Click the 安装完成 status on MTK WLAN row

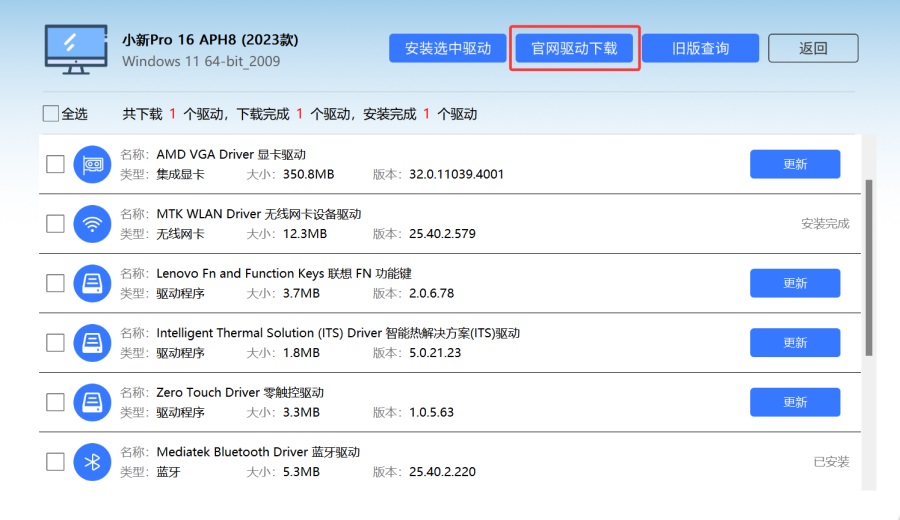coord(825,224)
